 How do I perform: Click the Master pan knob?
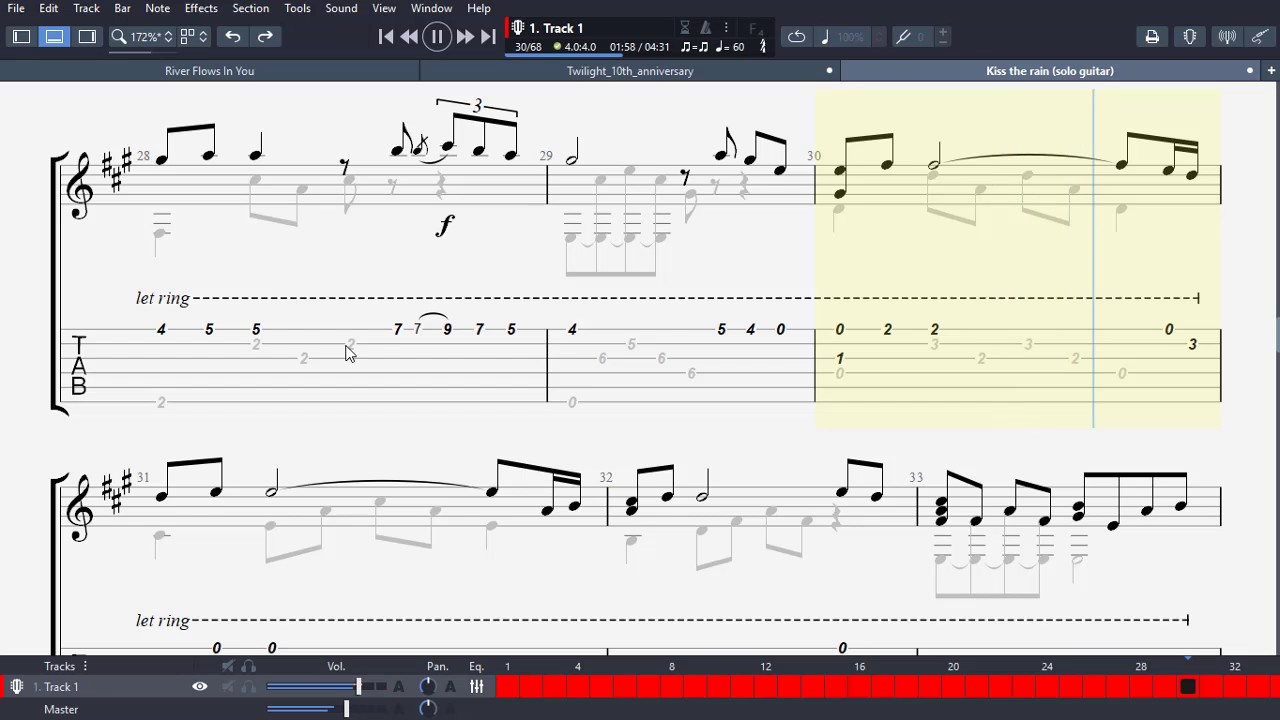428,709
